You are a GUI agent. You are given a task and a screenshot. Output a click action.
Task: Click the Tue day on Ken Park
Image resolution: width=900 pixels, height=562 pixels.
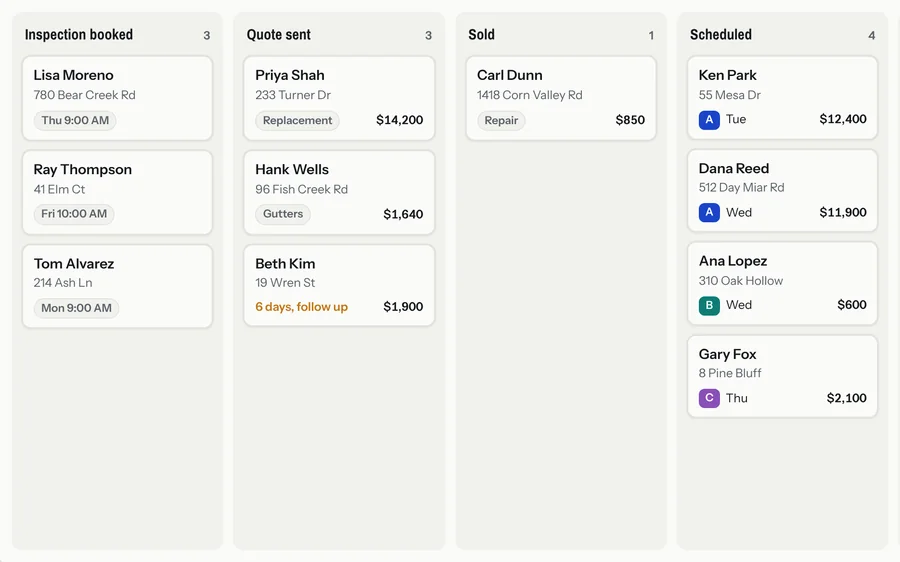(736, 119)
